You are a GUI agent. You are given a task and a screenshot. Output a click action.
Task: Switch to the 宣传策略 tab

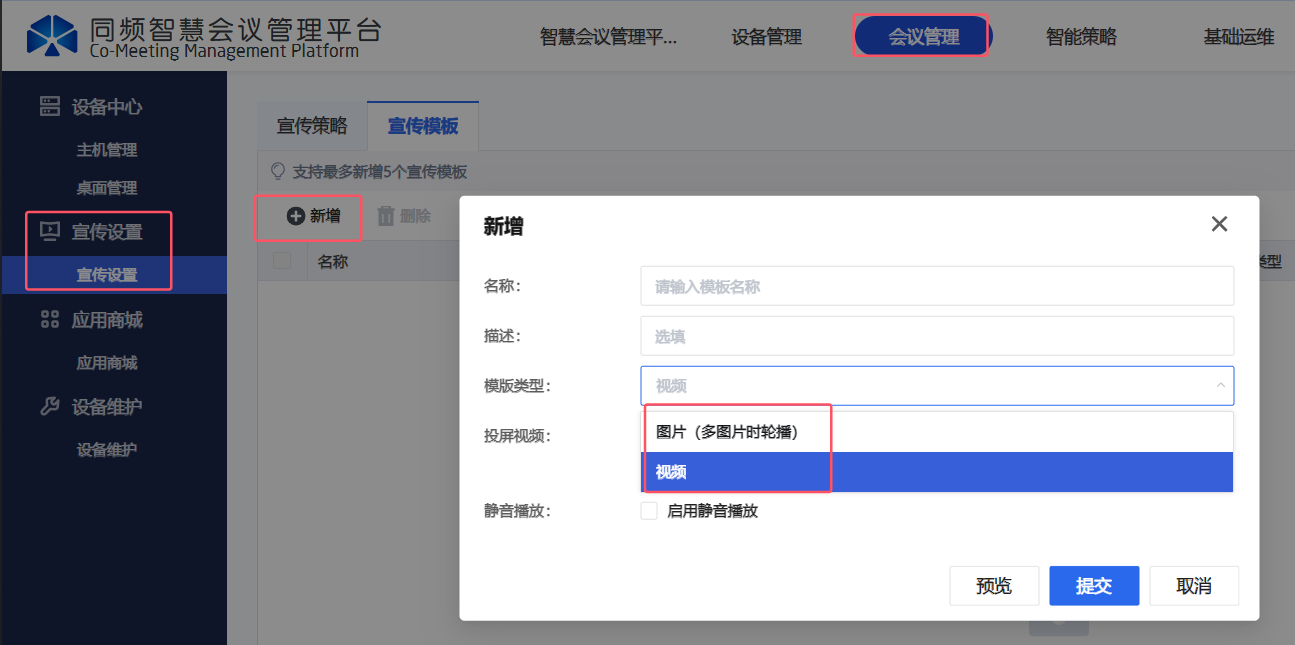pyautogui.click(x=312, y=126)
